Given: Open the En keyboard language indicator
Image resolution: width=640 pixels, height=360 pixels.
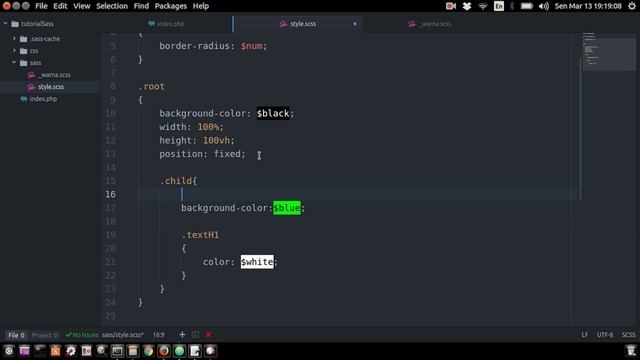Looking at the screenshot, I should pyautogui.click(x=499, y=6).
